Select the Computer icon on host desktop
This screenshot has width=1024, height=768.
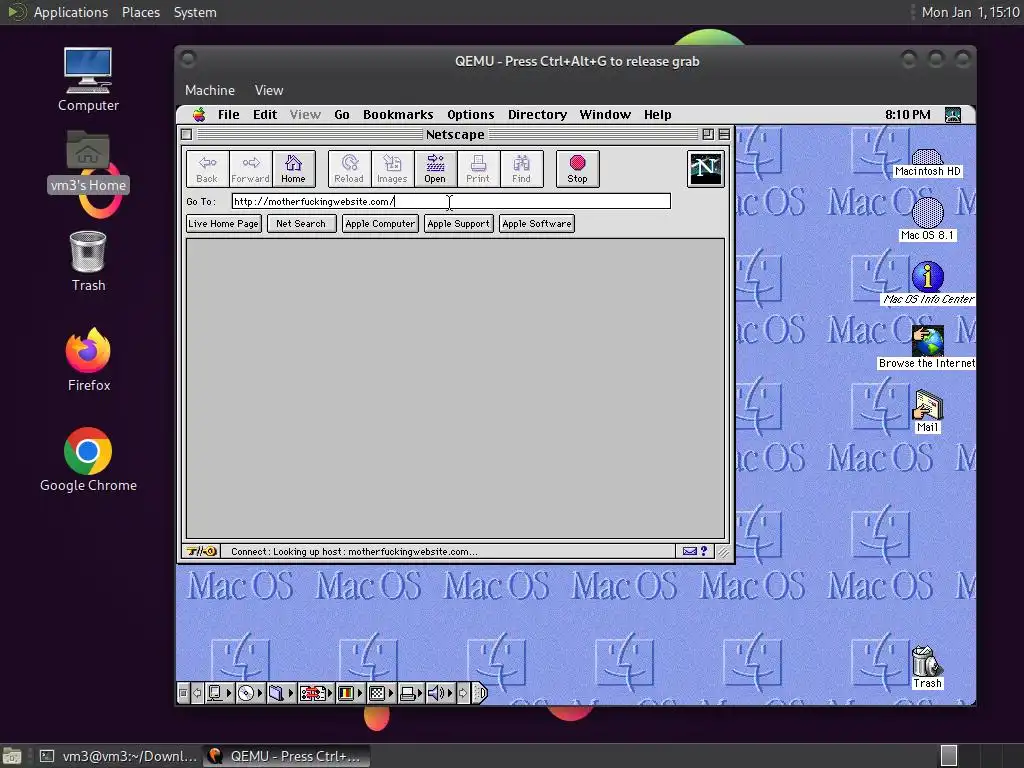[88, 80]
